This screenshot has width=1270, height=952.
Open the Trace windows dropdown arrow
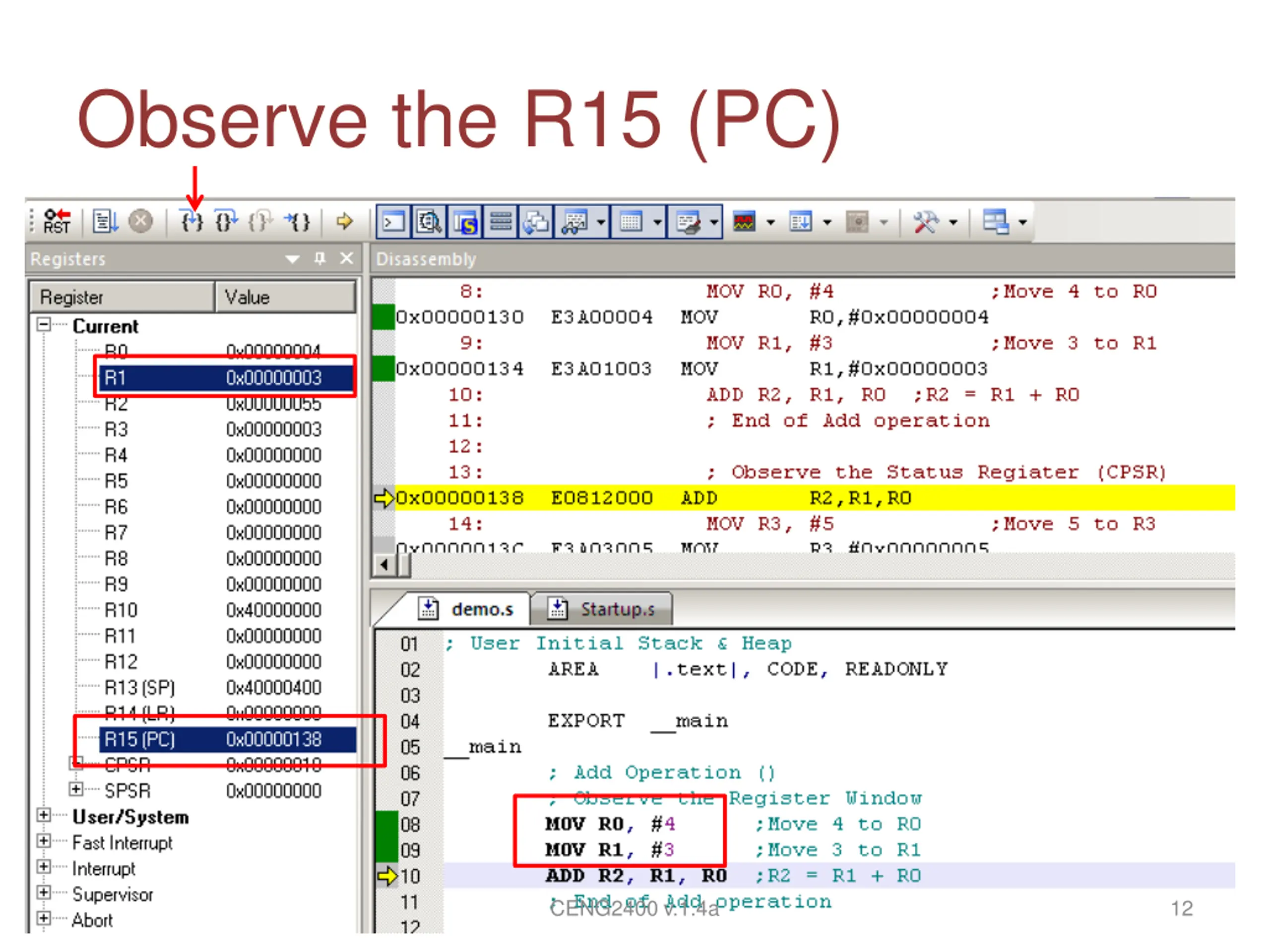827,222
